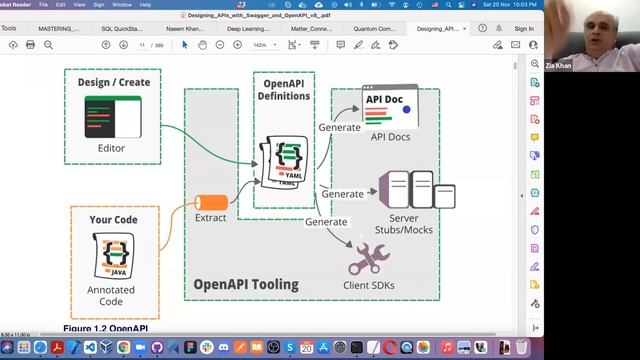The width and height of the screenshot is (640, 360).
Task: Switch to the Naeem Khan... tab
Action: pyautogui.click(x=185, y=29)
